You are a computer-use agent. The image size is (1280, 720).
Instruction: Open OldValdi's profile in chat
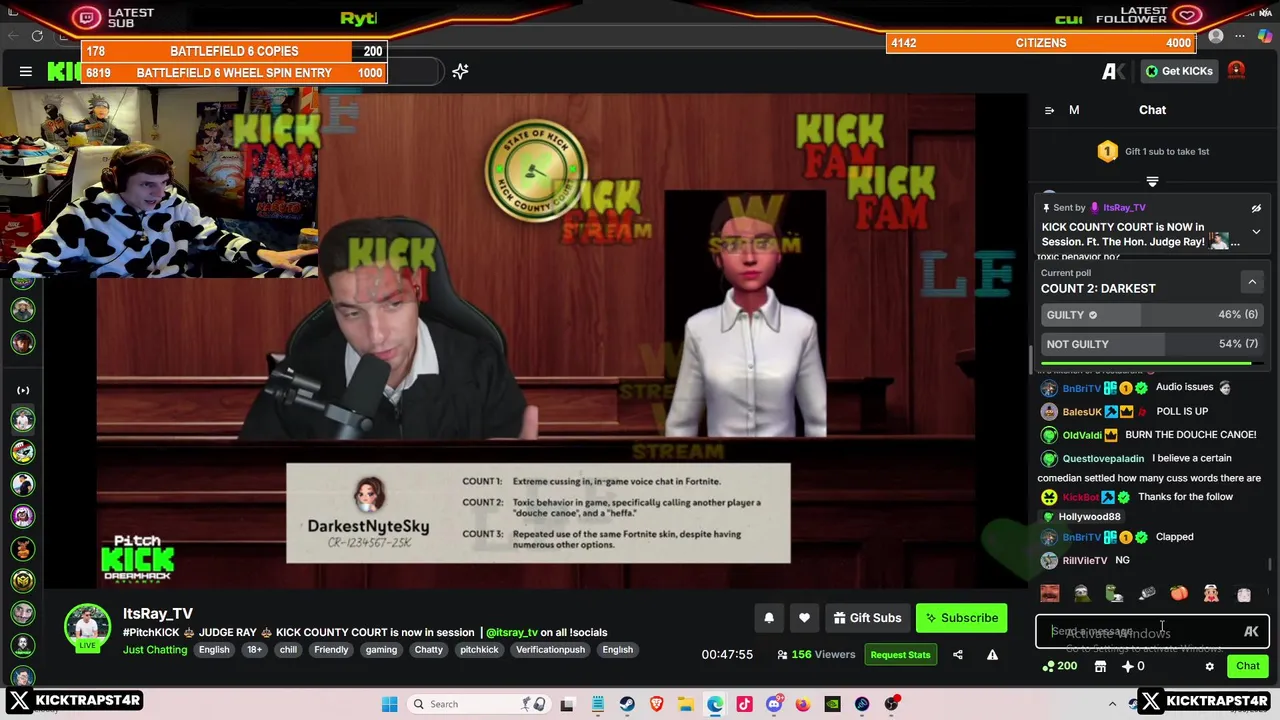pyautogui.click(x=1082, y=435)
